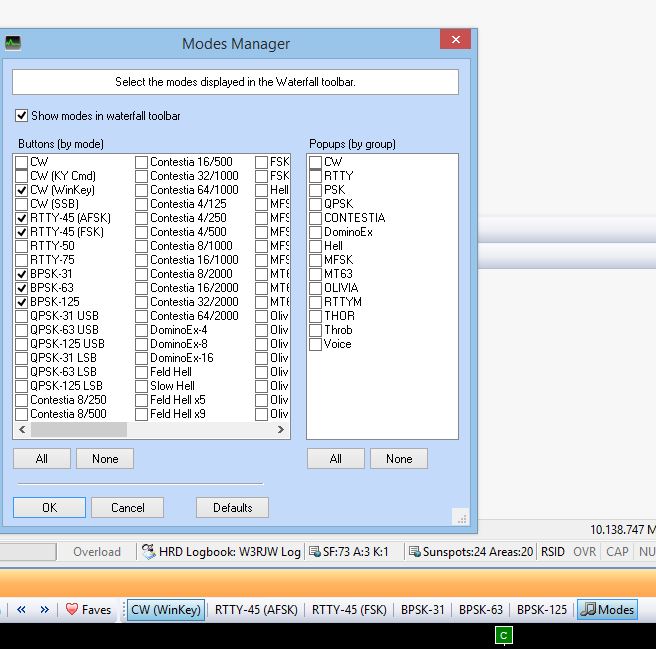656x649 pixels.
Task: Uncheck the BPSK-31 mode
Action: (21, 274)
